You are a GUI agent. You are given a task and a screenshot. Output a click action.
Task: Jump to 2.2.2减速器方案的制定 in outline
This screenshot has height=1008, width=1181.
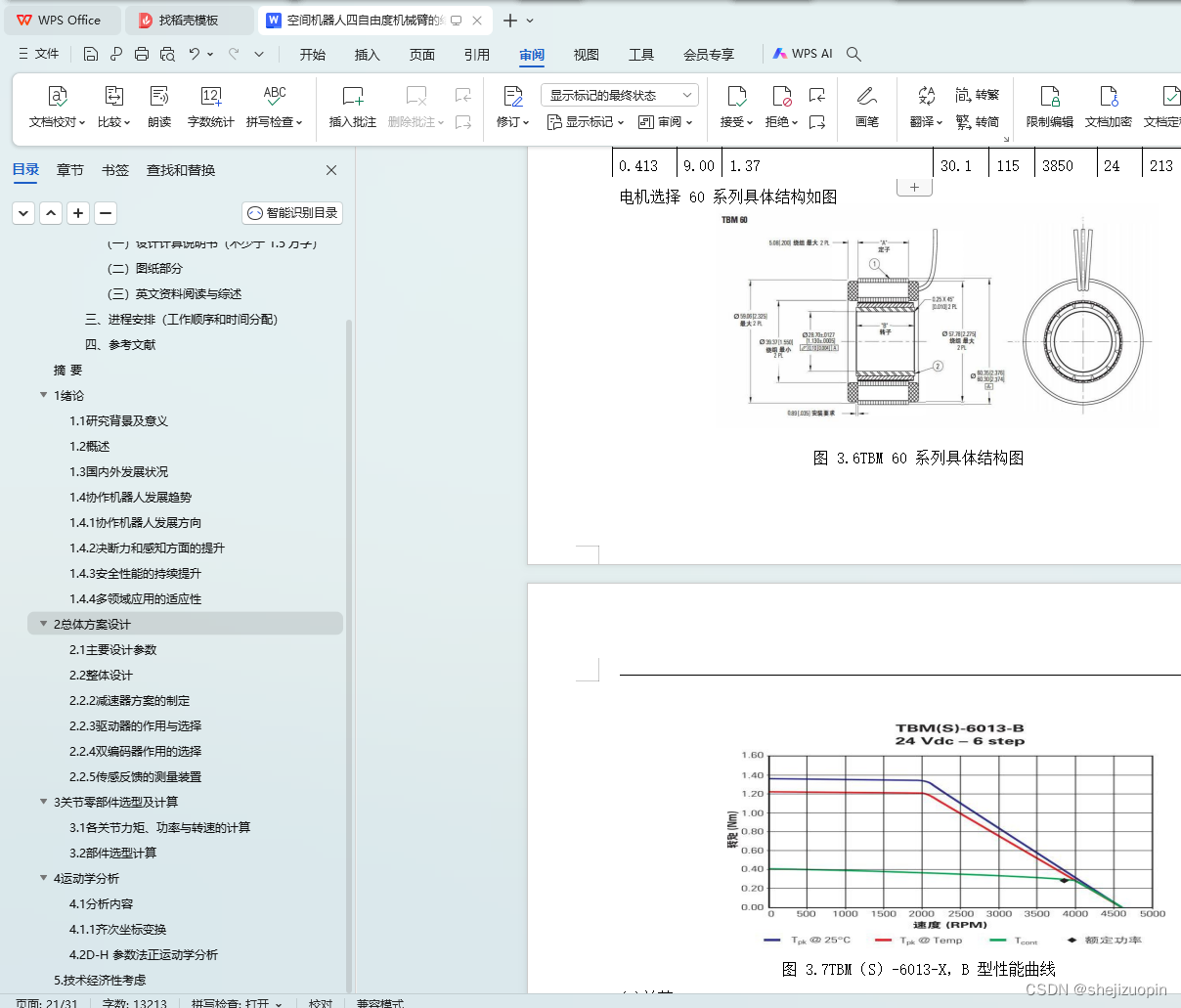point(130,700)
